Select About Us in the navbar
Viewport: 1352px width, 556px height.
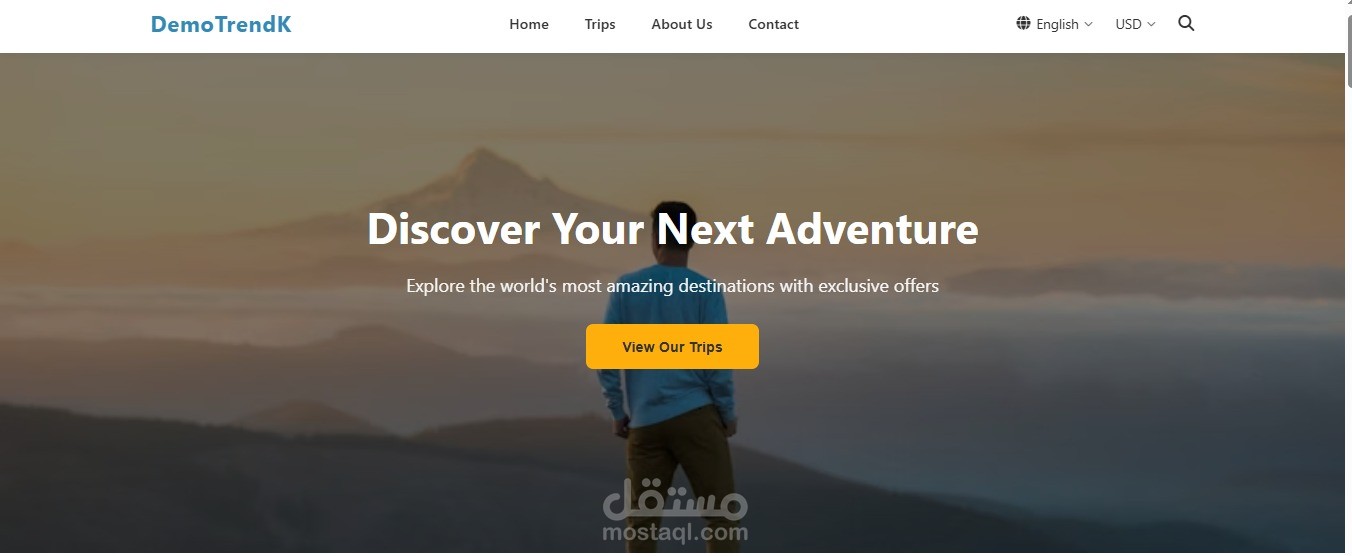(x=682, y=24)
